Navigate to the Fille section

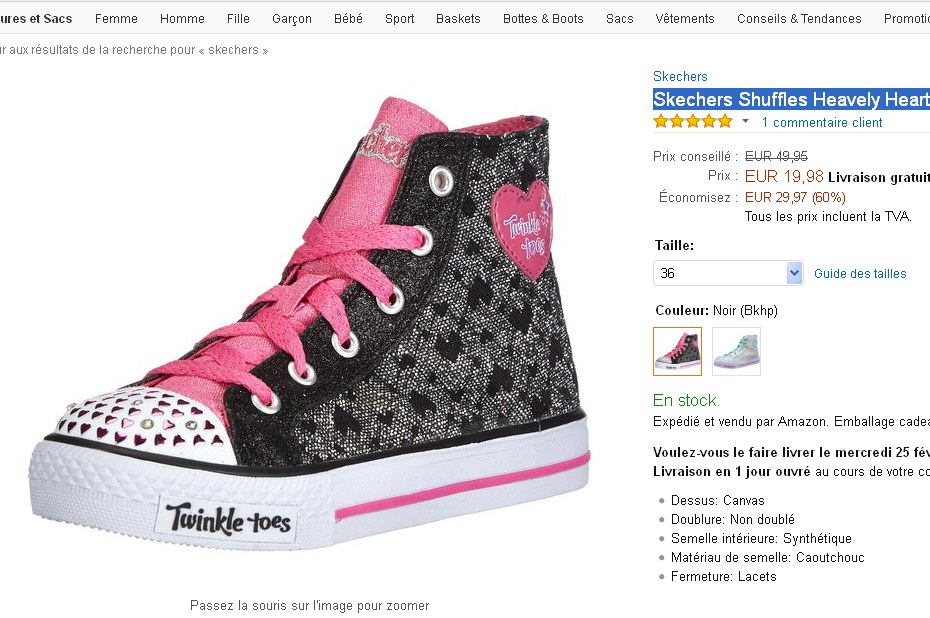click(238, 19)
